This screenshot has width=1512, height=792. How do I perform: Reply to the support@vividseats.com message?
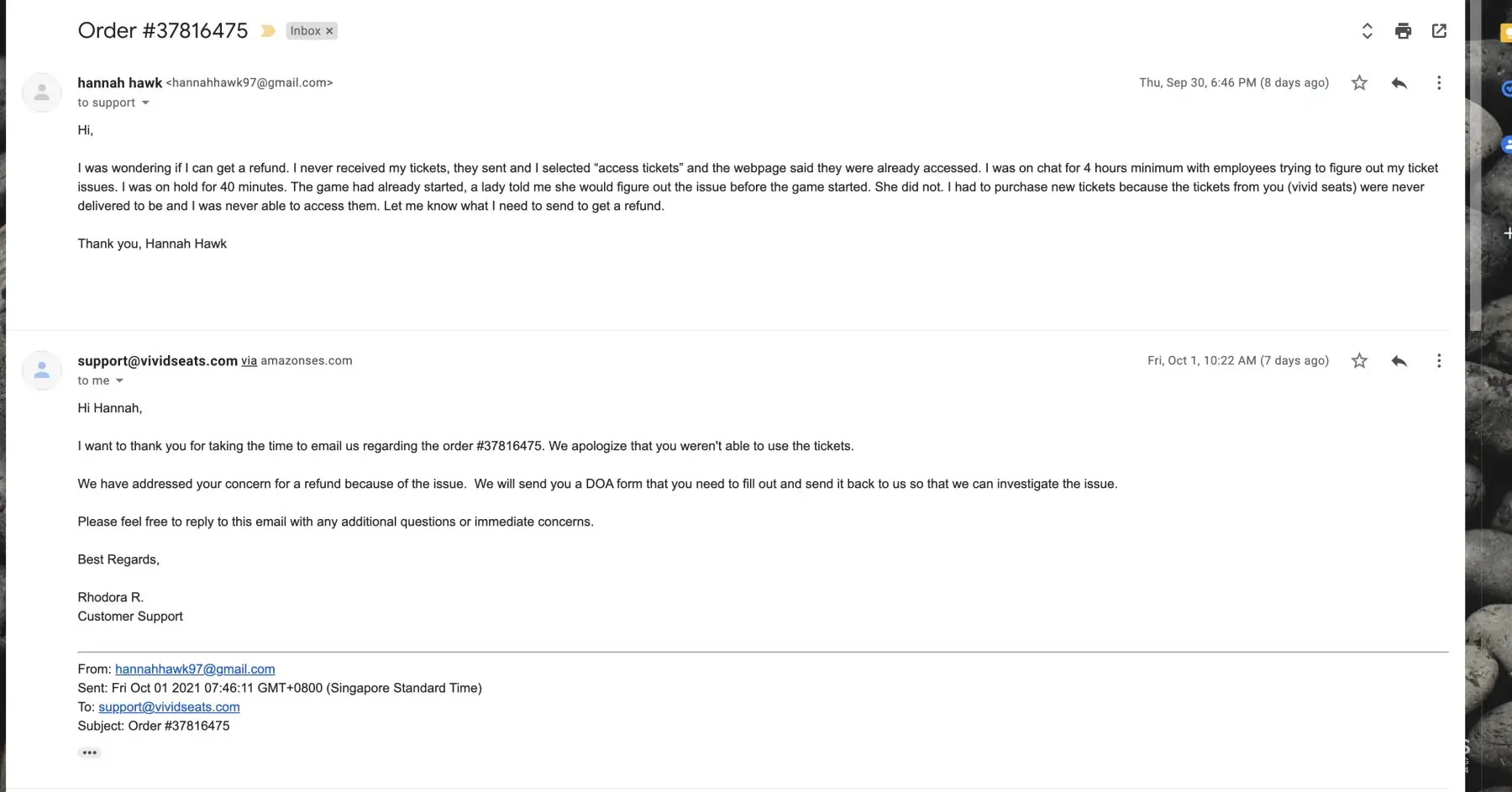[1399, 361]
